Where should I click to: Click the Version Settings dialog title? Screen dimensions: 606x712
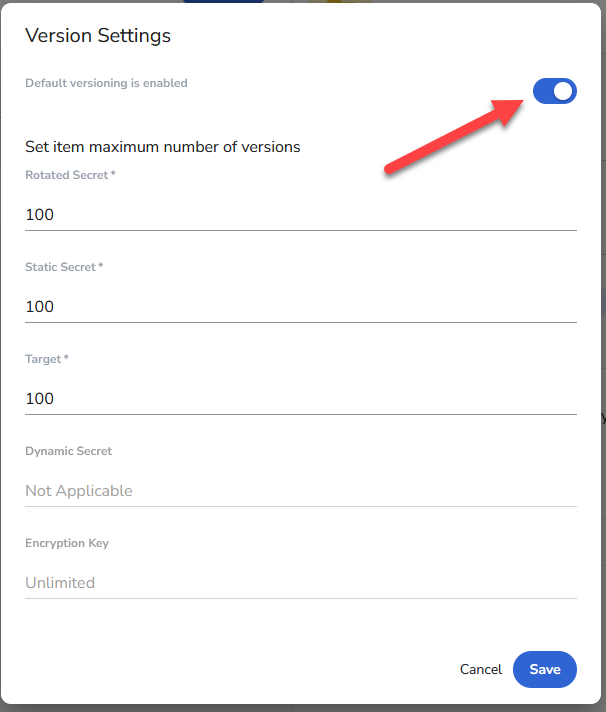[98, 36]
